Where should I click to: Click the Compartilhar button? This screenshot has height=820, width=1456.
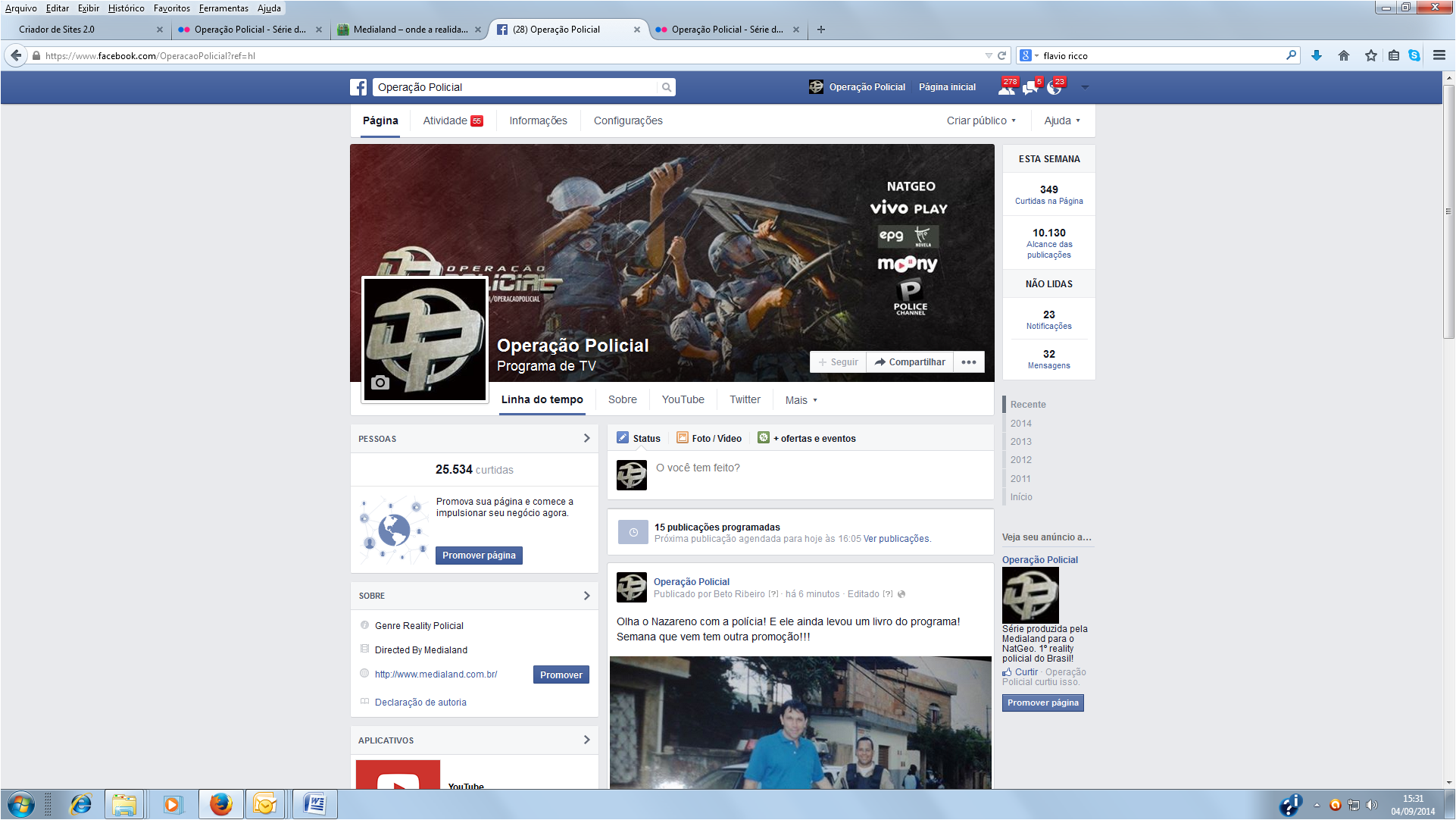click(x=910, y=362)
